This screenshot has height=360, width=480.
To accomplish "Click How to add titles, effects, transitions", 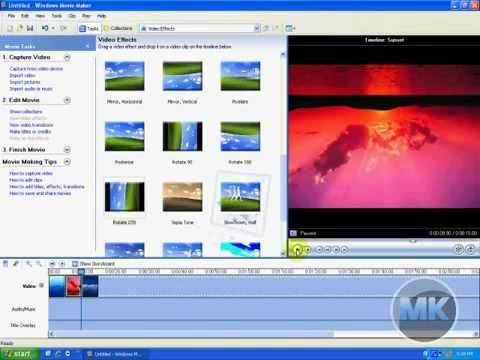I will [x=47, y=187].
